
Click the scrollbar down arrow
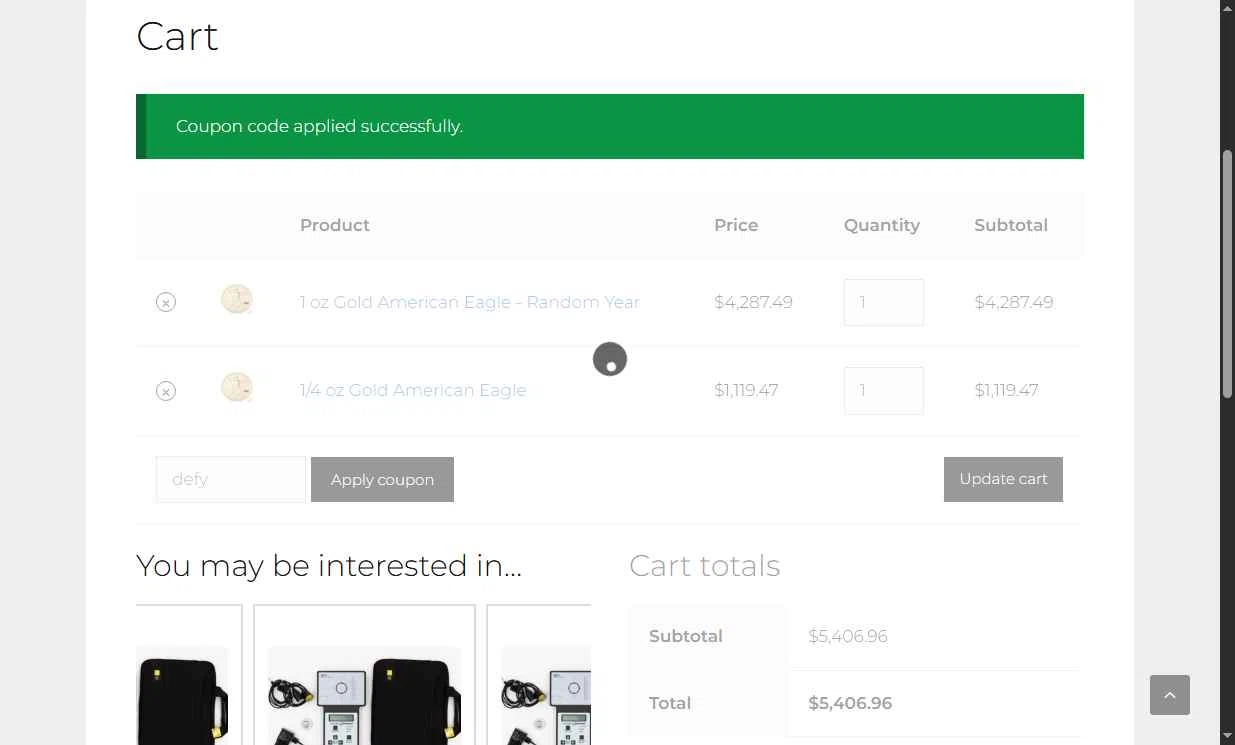pyautogui.click(x=1227, y=736)
